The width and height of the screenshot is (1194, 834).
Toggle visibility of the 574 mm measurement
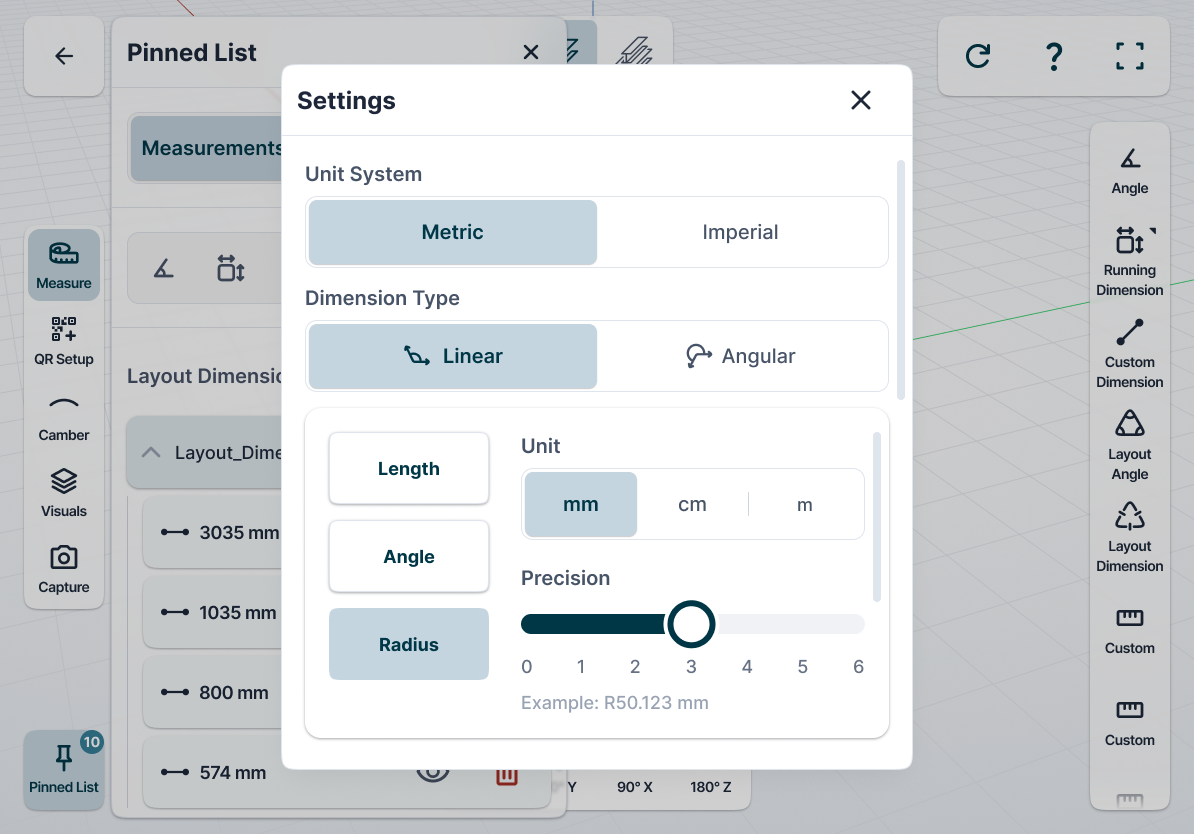433,774
